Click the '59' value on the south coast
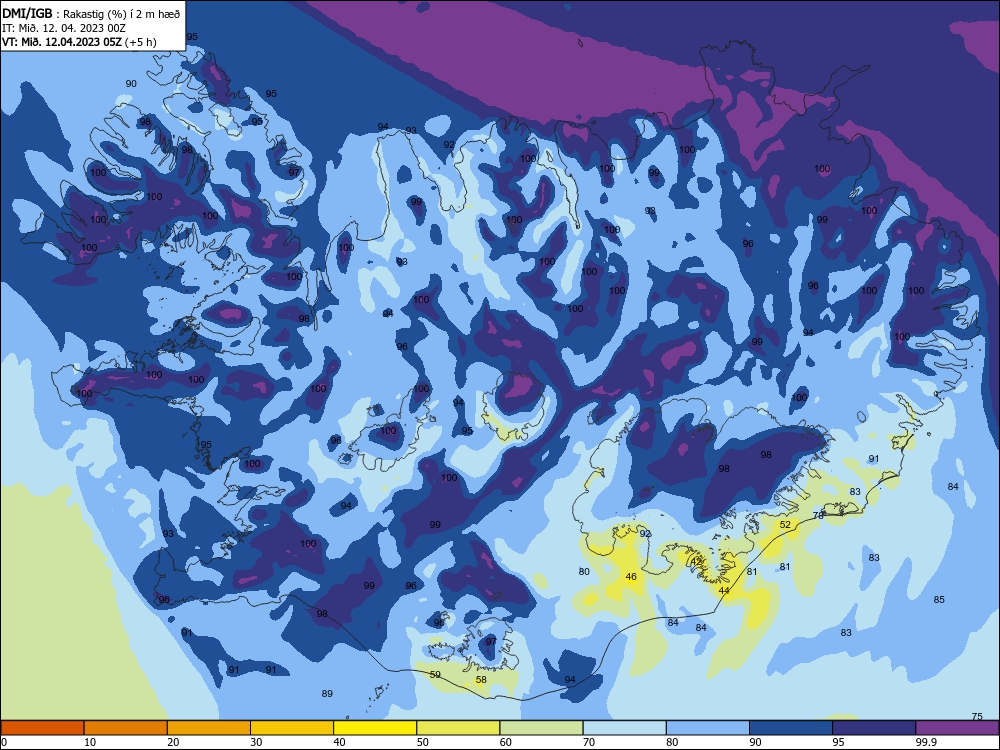This screenshot has height=750, width=1000. pos(435,675)
